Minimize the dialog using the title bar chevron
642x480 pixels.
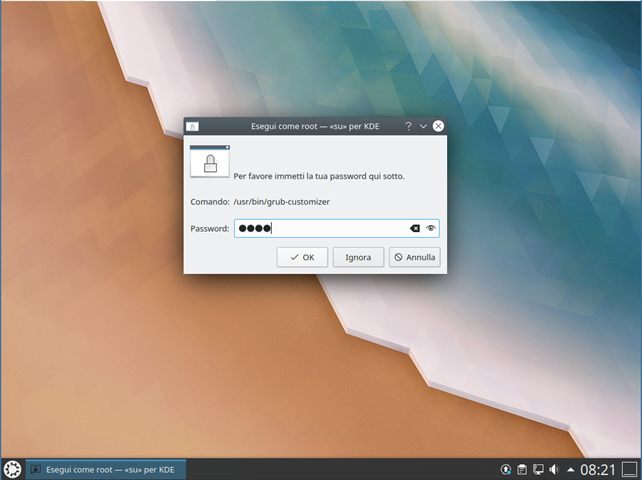coord(423,126)
